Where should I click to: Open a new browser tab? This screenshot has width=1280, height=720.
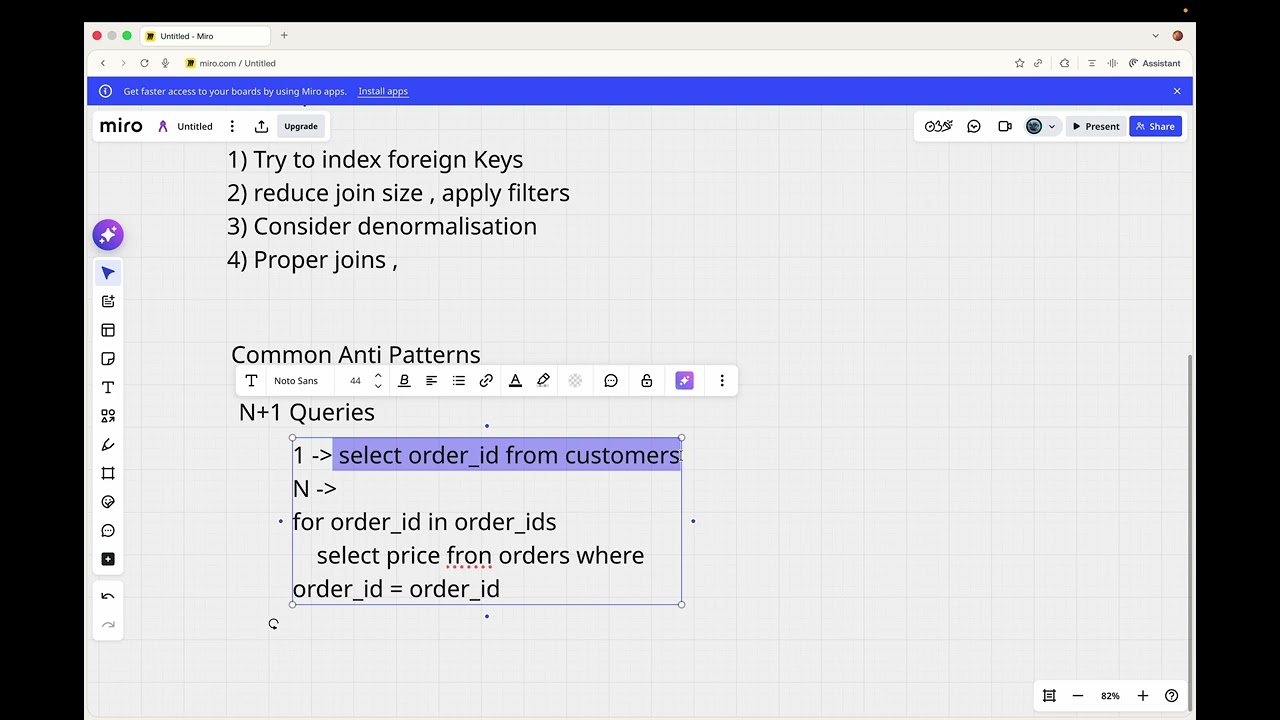[x=284, y=36]
